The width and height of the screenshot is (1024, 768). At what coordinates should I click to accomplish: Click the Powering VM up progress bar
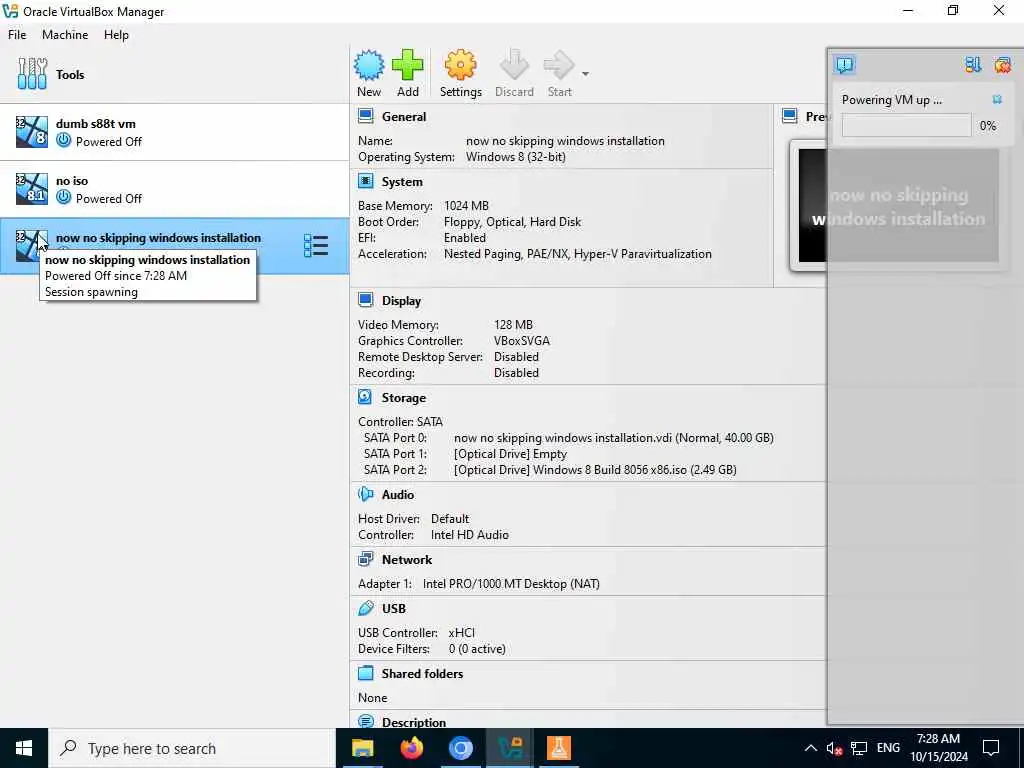906,125
